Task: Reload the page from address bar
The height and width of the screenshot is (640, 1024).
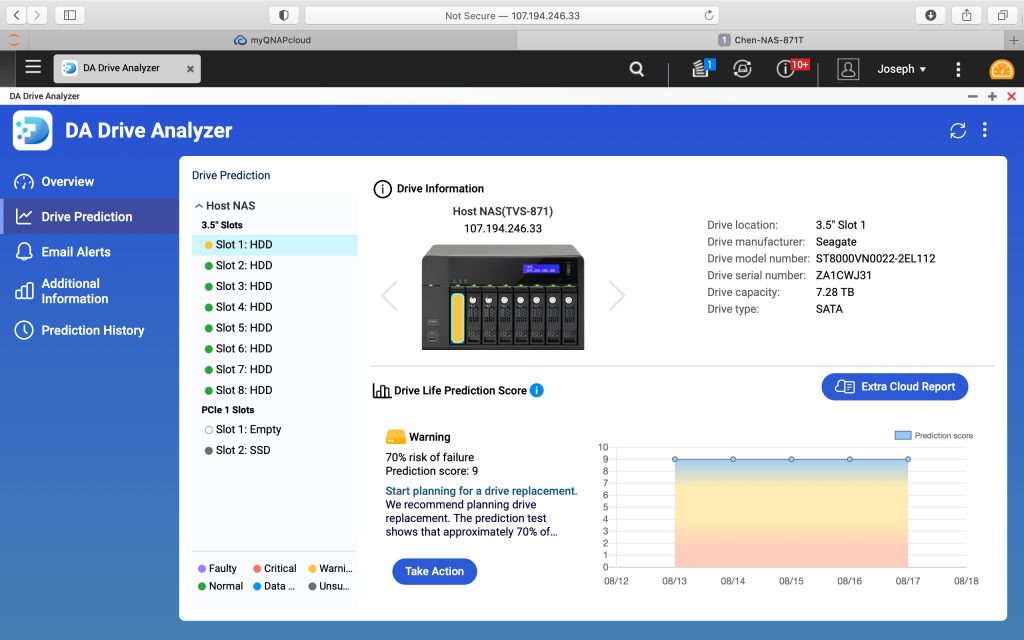Action: tap(709, 15)
